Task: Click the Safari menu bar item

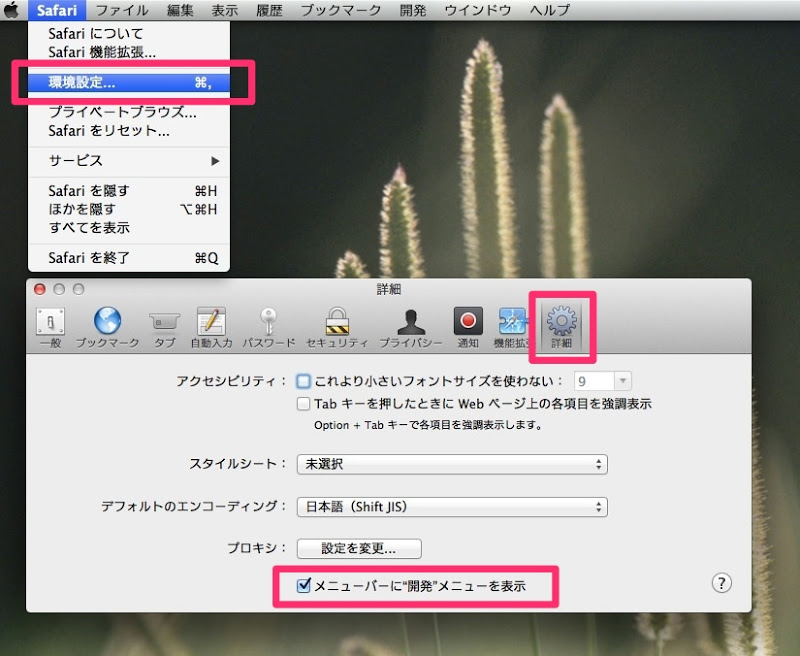Action: pyautogui.click(x=57, y=10)
